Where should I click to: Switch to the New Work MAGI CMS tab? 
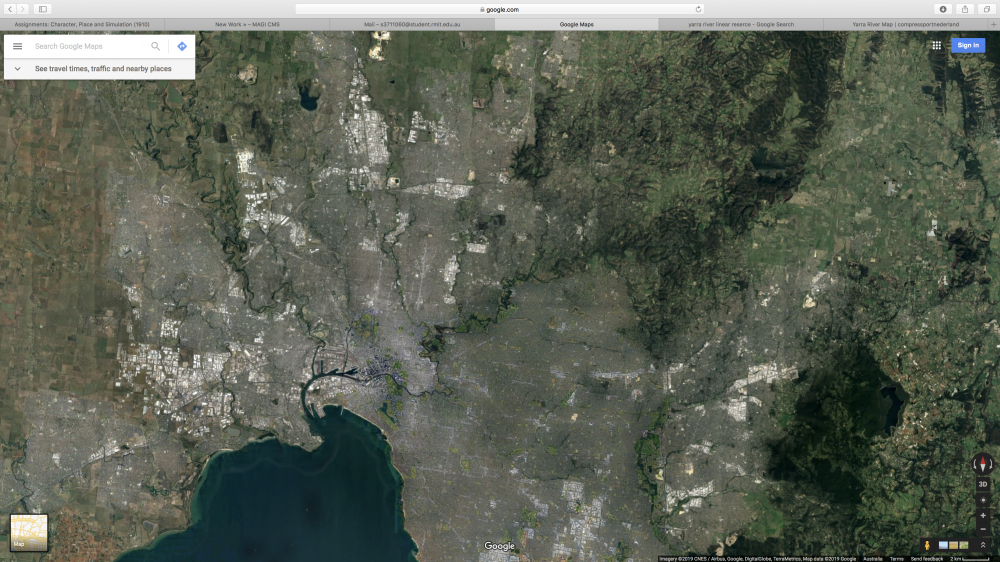click(247, 24)
